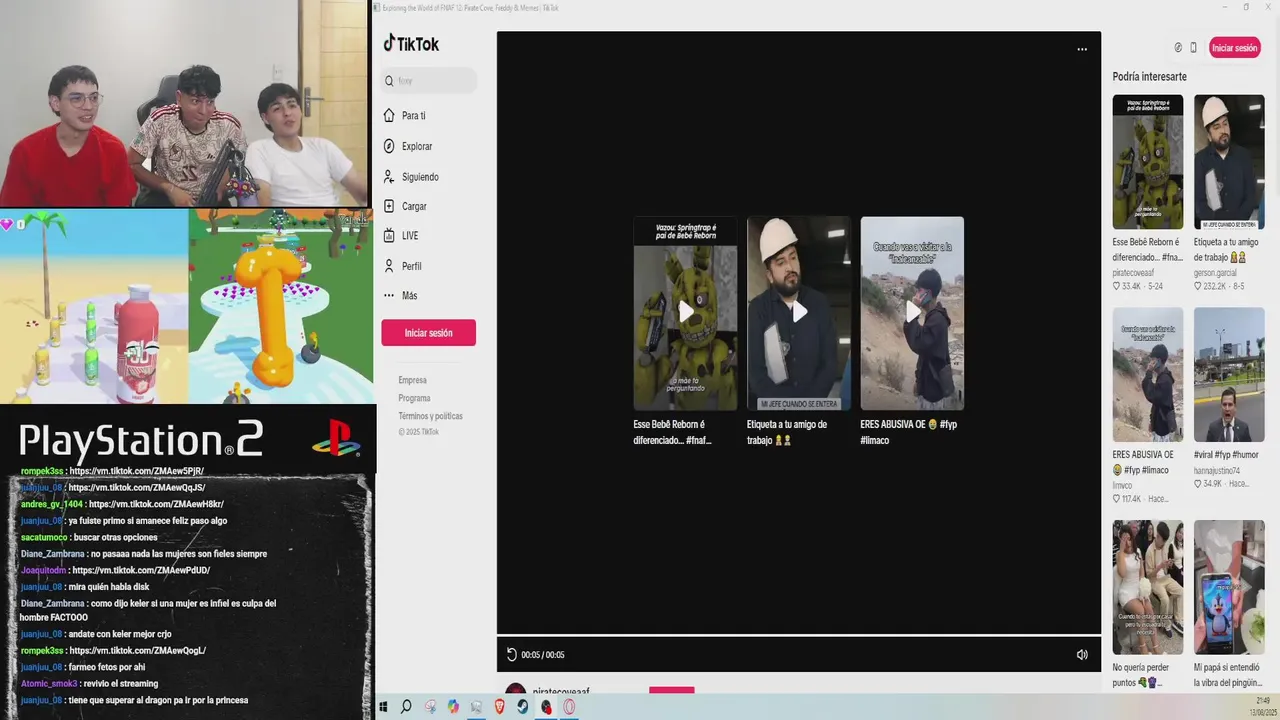The image size is (1280, 720).
Task: Play 'ERES ABUSIVA OE' end-screen video
Action: pos(912,313)
